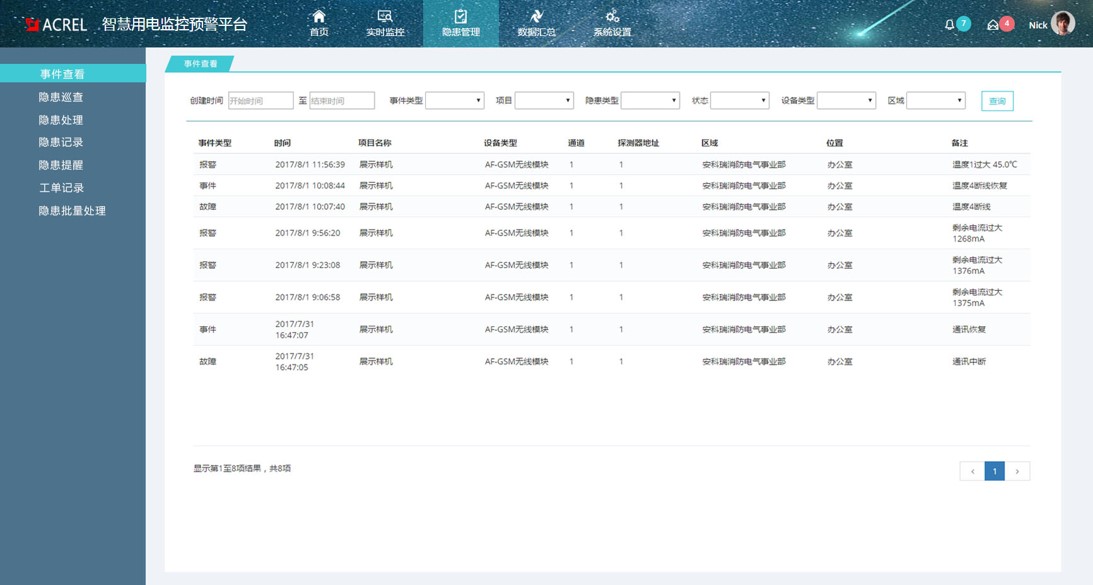Select the 实时监控 monitoring icon

[385, 22]
